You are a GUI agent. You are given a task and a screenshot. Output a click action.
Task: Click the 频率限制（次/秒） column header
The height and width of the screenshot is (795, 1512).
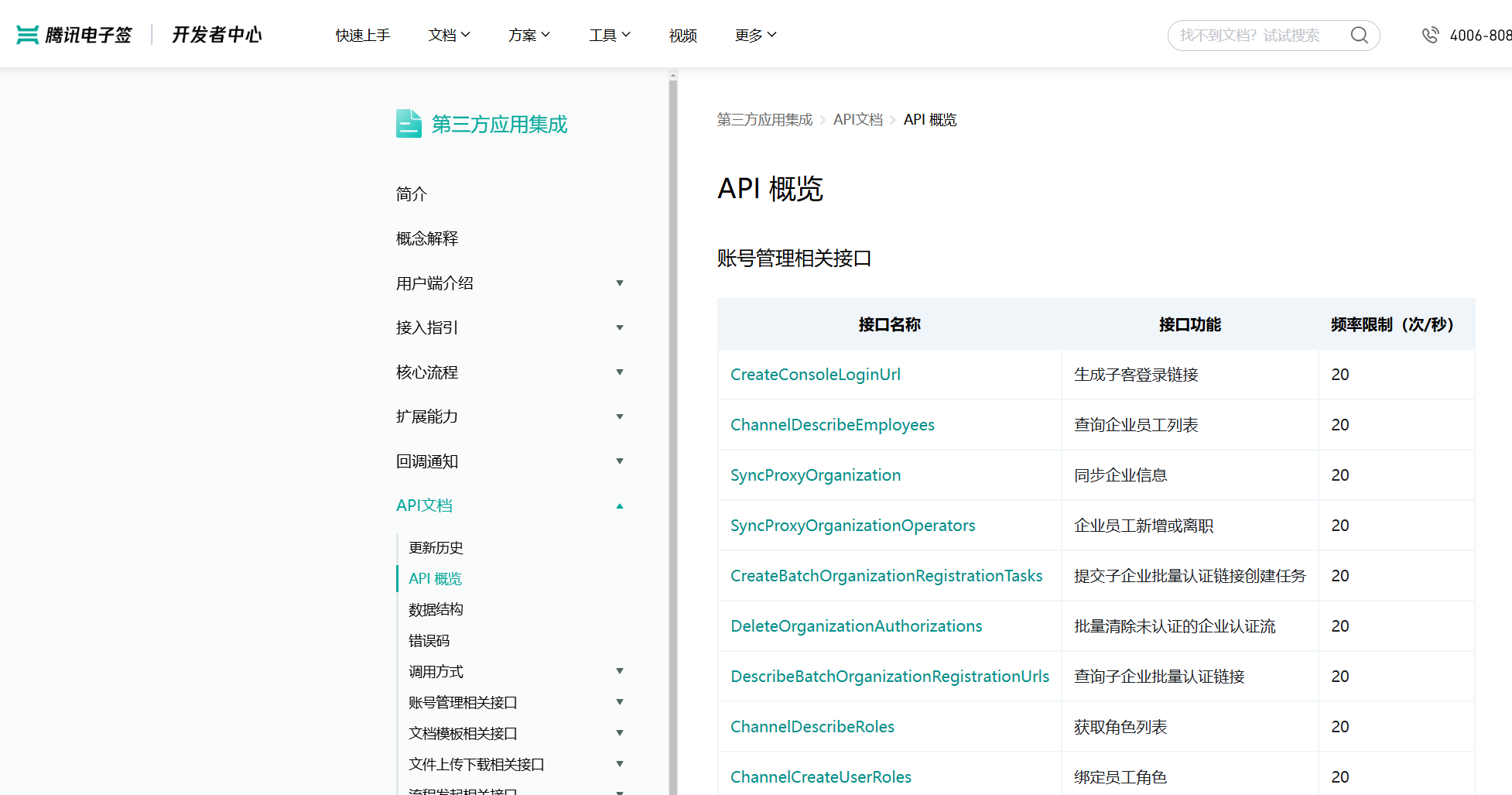click(1396, 324)
